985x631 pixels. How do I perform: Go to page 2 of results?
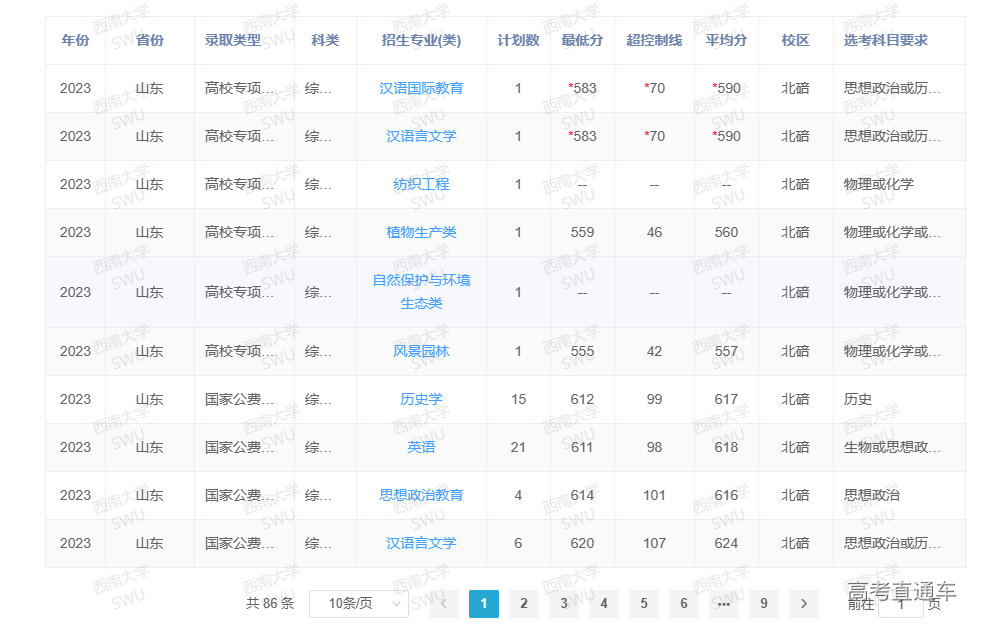click(523, 604)
